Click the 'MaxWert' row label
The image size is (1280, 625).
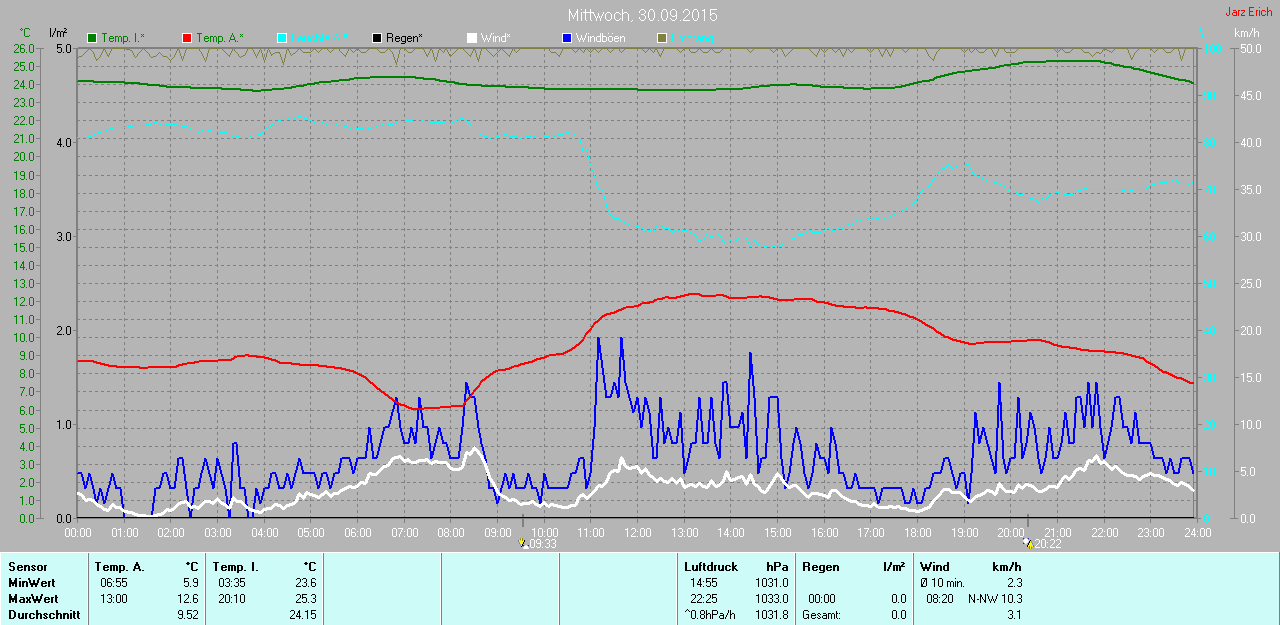click(32, 599)
